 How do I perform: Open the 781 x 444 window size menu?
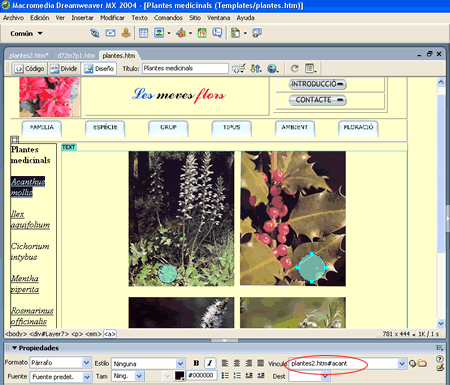[399, 334]
